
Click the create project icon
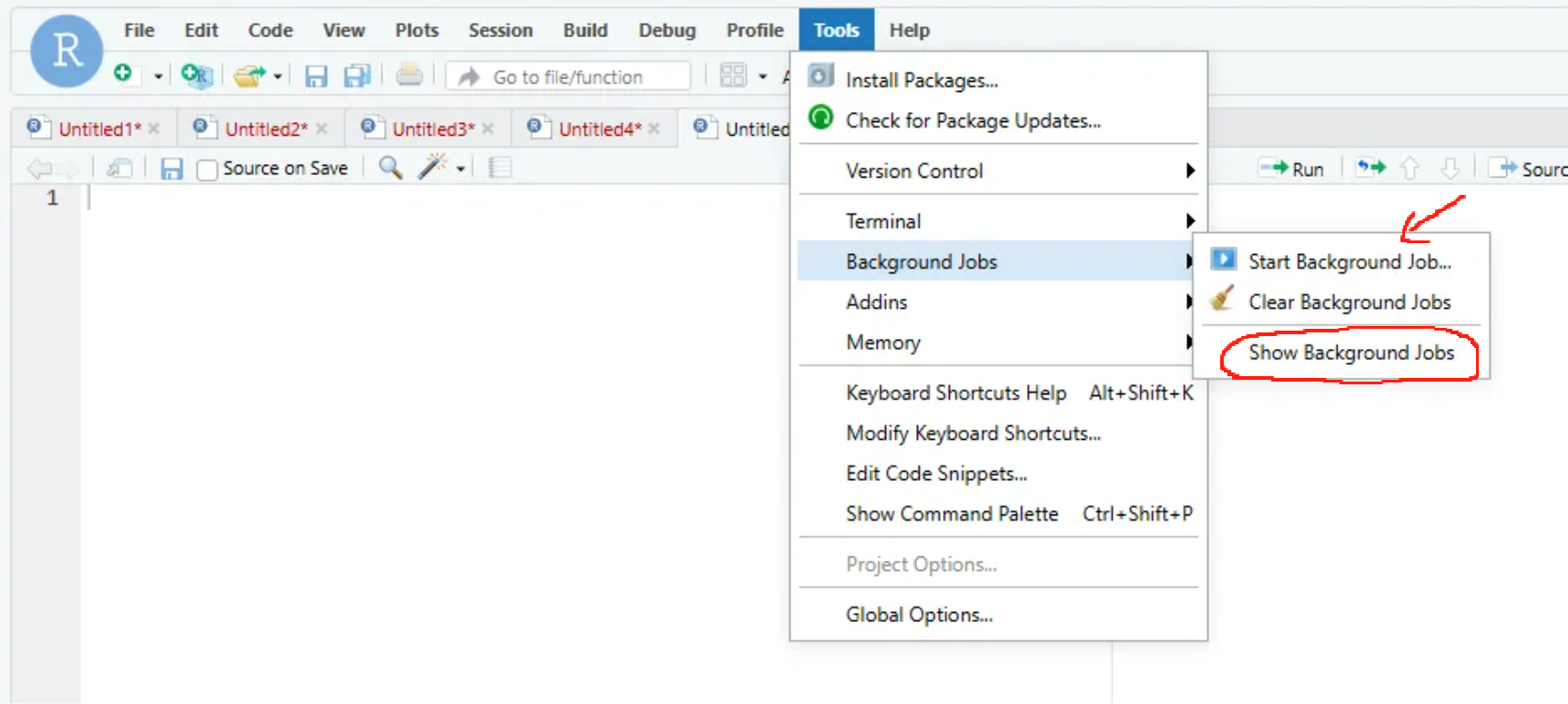point(195,76)
